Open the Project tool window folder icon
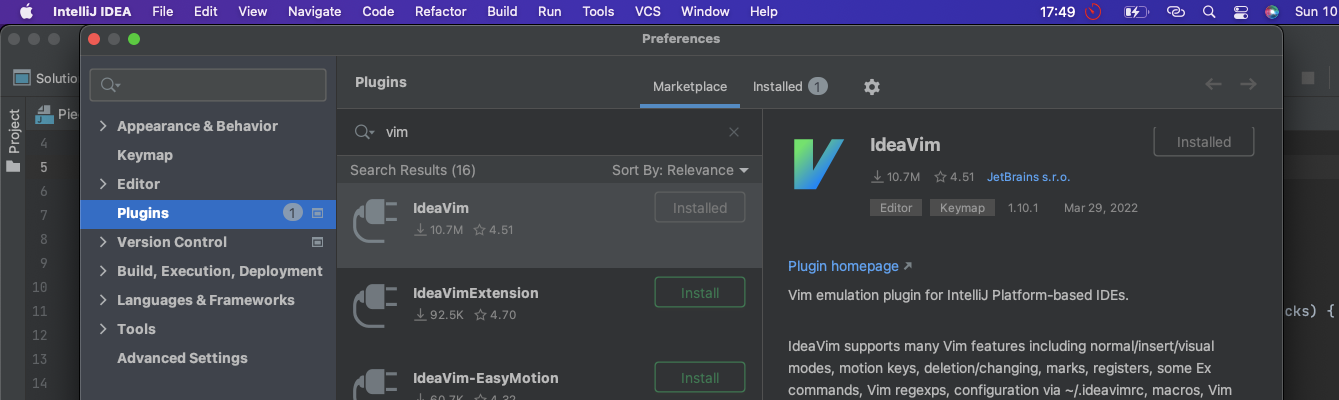The height and width of the screenshot is (400, 1339). pyautogui.click(x=13, y=166)
